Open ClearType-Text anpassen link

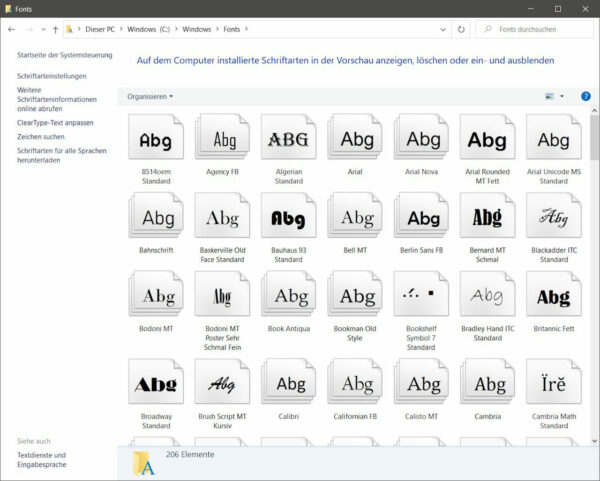click(55, 122)
